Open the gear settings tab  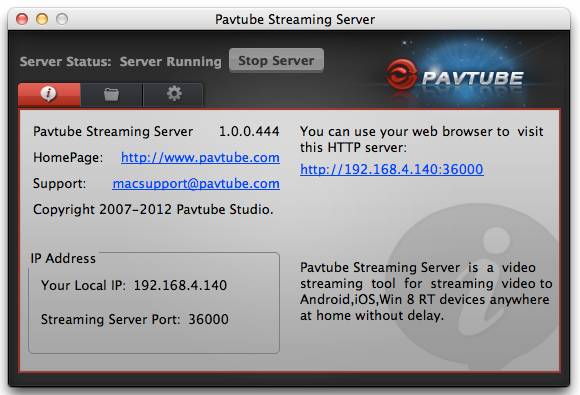(173, 95)
